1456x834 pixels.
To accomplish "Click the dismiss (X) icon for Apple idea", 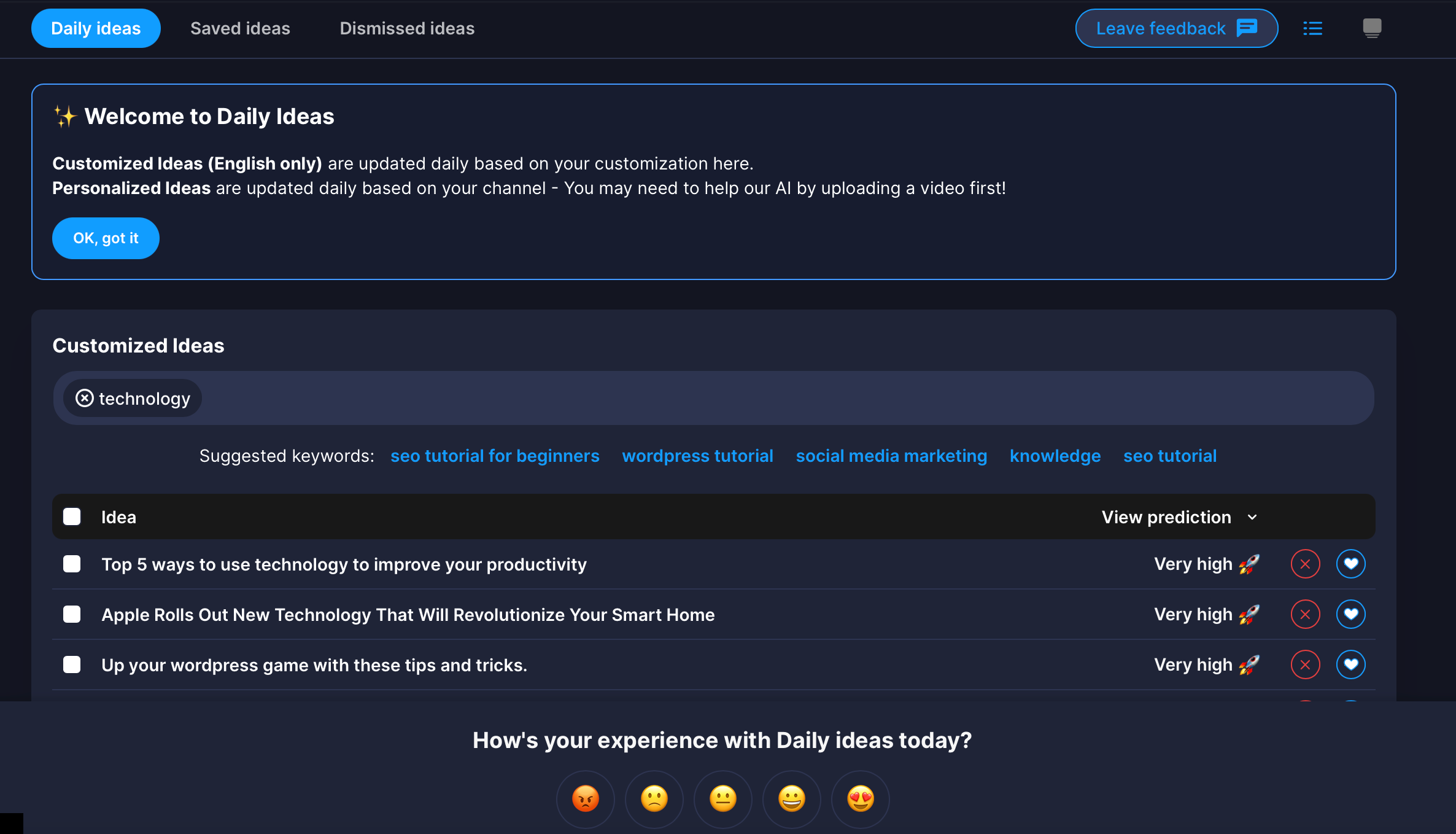I will pos(1306,614).
